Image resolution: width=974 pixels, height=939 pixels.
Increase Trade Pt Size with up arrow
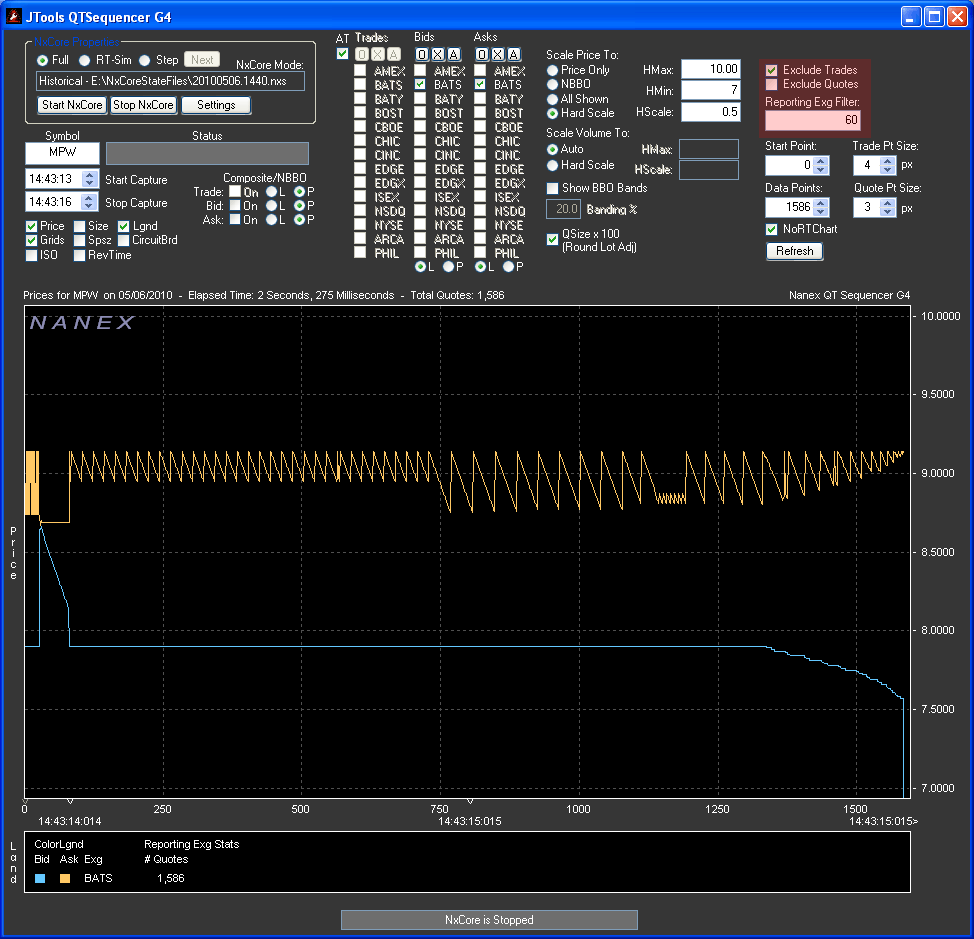tap(888, 161)
